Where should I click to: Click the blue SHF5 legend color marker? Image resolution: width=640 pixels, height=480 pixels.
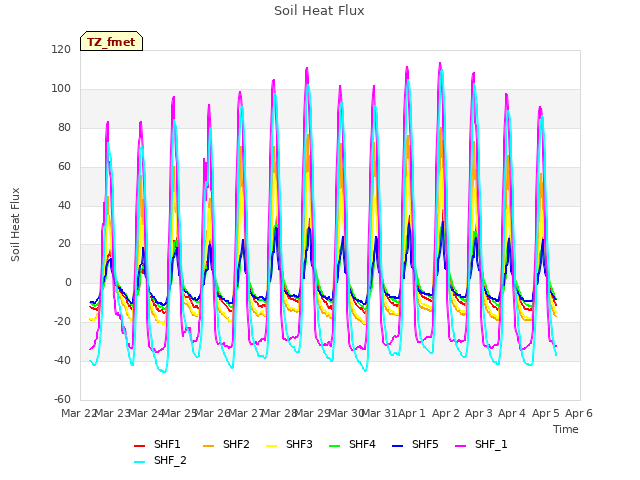point(398,446)
